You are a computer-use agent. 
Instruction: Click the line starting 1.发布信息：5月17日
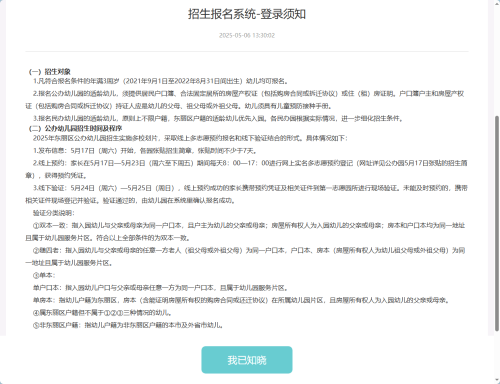pos(145,151)
